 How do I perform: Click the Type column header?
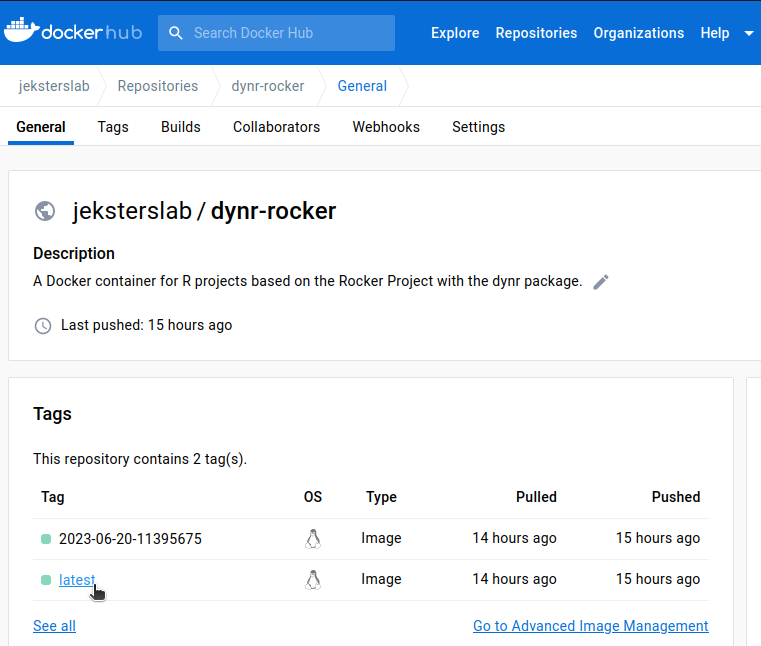click(x=381, y=497)
